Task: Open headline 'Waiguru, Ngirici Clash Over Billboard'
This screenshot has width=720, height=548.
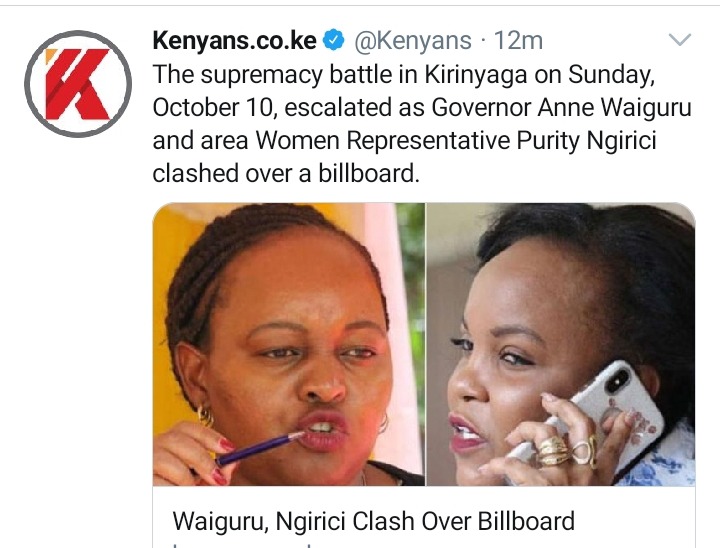Action: click(373, 521)
